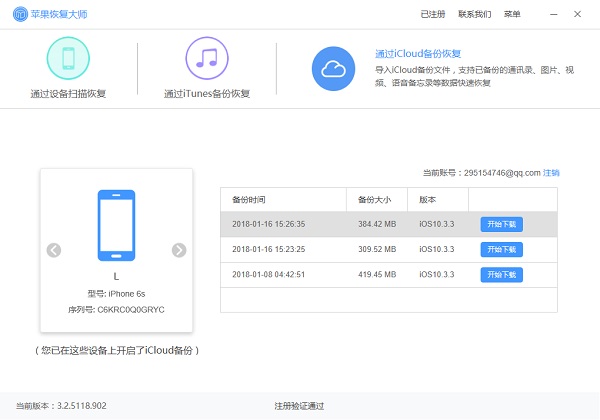Viewport: 600px width, 420px height.
Task: Click the 注册验证通过 status text
Action: tap(299, 406)
